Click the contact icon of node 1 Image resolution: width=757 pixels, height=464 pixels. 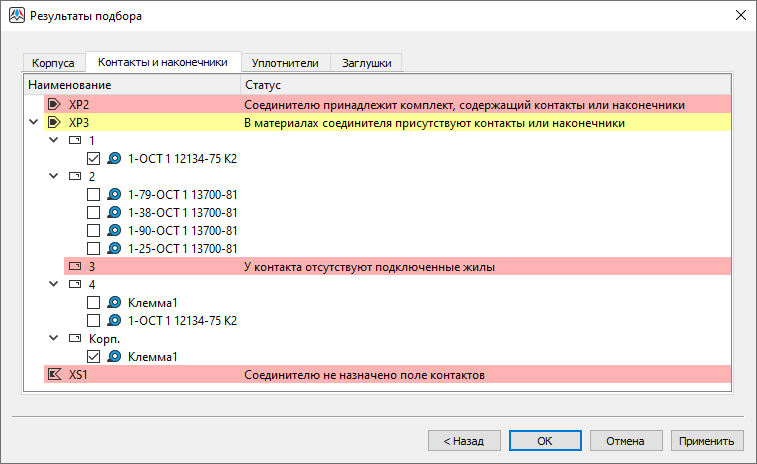pyautogui.click(x=74, y=141)
